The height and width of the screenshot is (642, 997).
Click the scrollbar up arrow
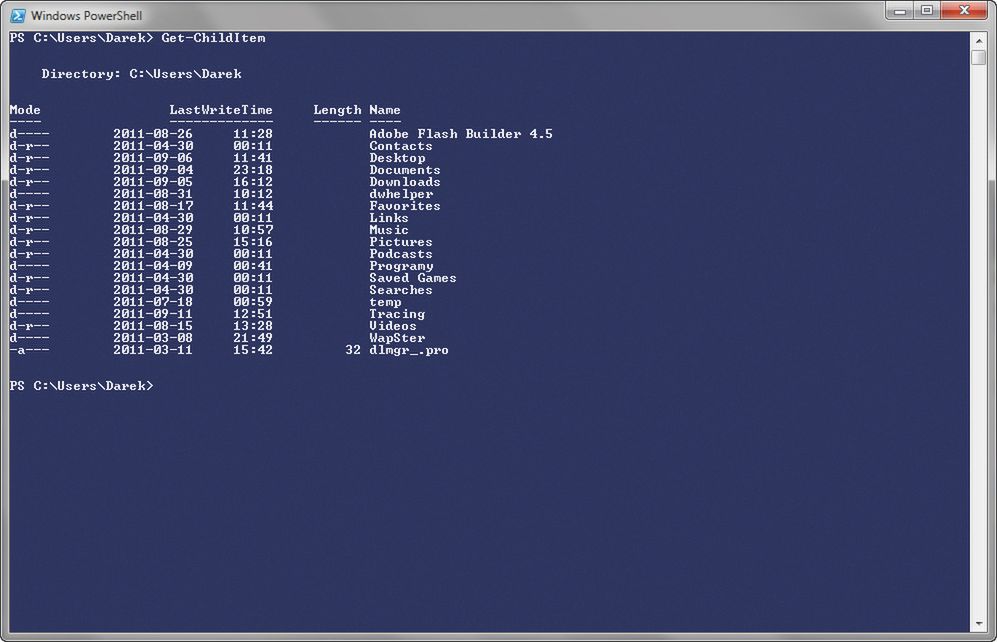(979, 41)
